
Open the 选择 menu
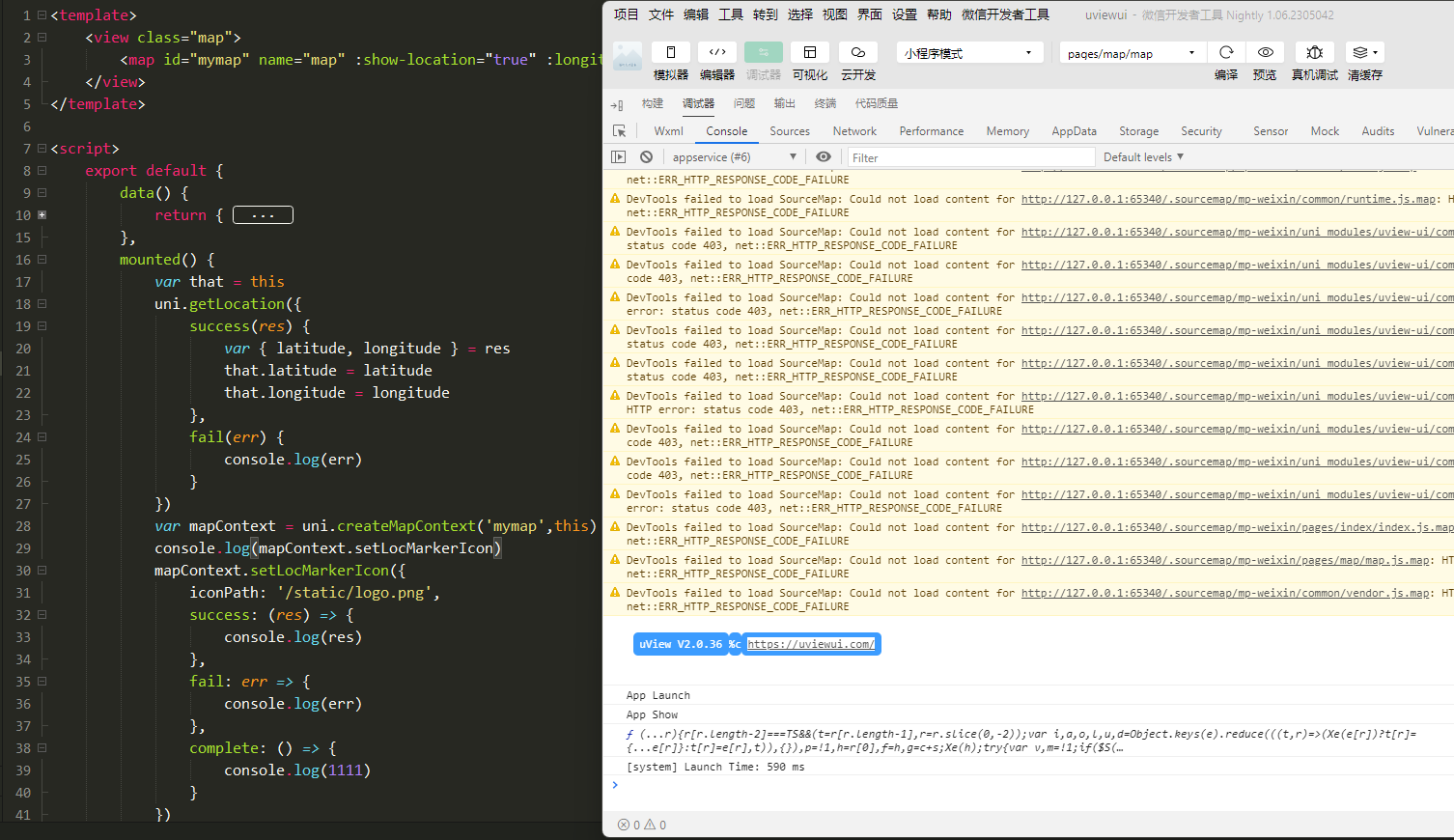coord(800,14)
